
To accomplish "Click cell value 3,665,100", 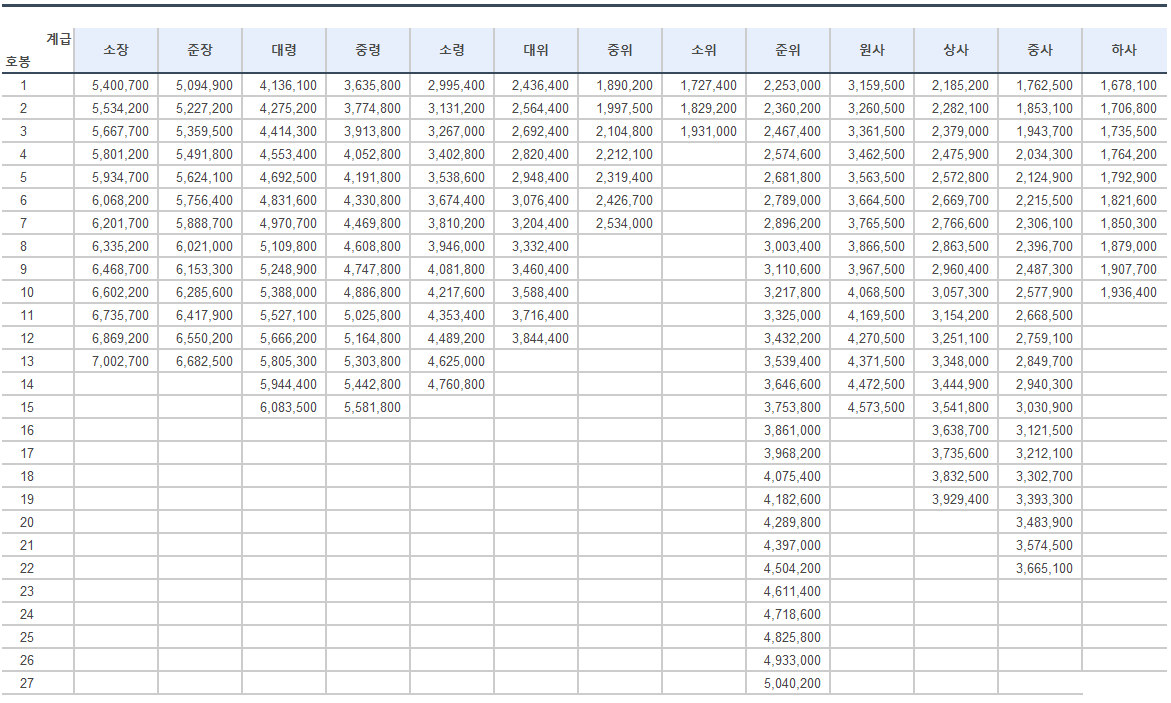I will point(1045,569).
